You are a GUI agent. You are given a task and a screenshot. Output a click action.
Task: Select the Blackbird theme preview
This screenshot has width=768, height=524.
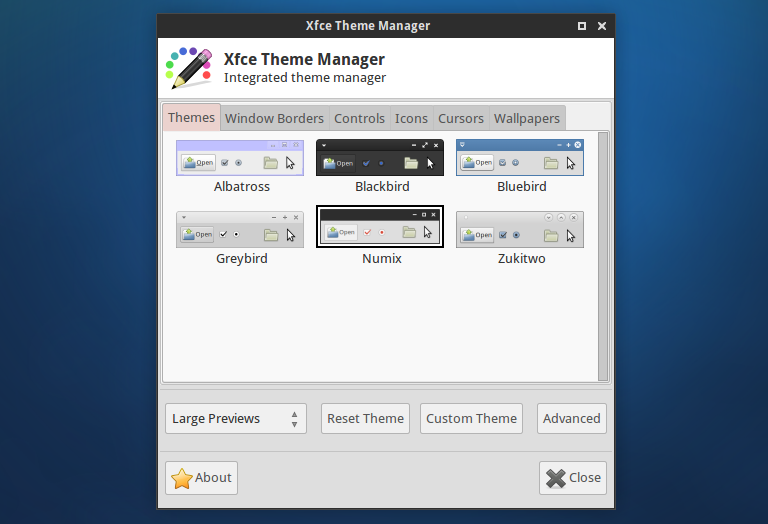click(380, 158)
